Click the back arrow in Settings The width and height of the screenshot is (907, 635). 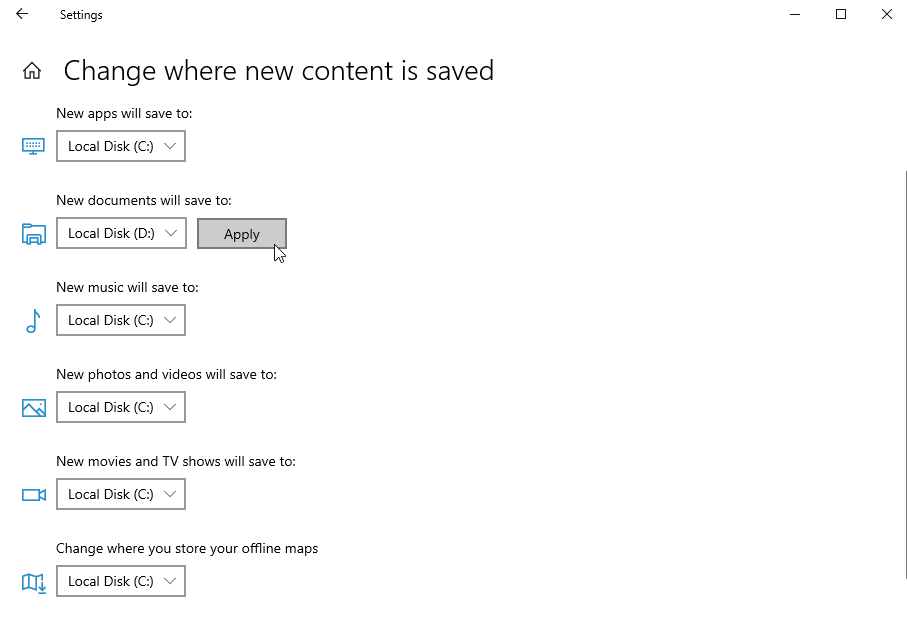pos(22,15)
